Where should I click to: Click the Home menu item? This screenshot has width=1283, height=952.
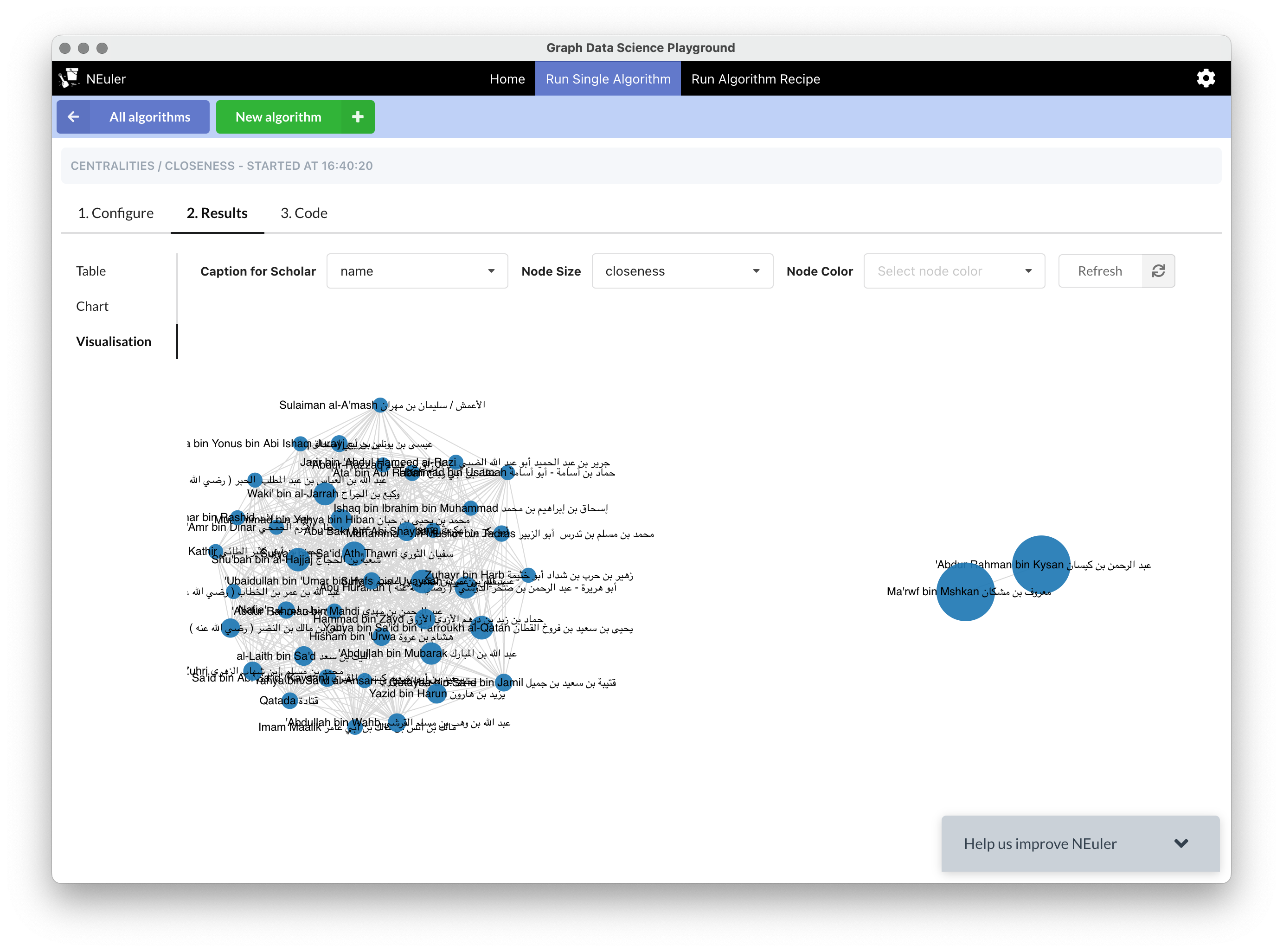[507, 79]
